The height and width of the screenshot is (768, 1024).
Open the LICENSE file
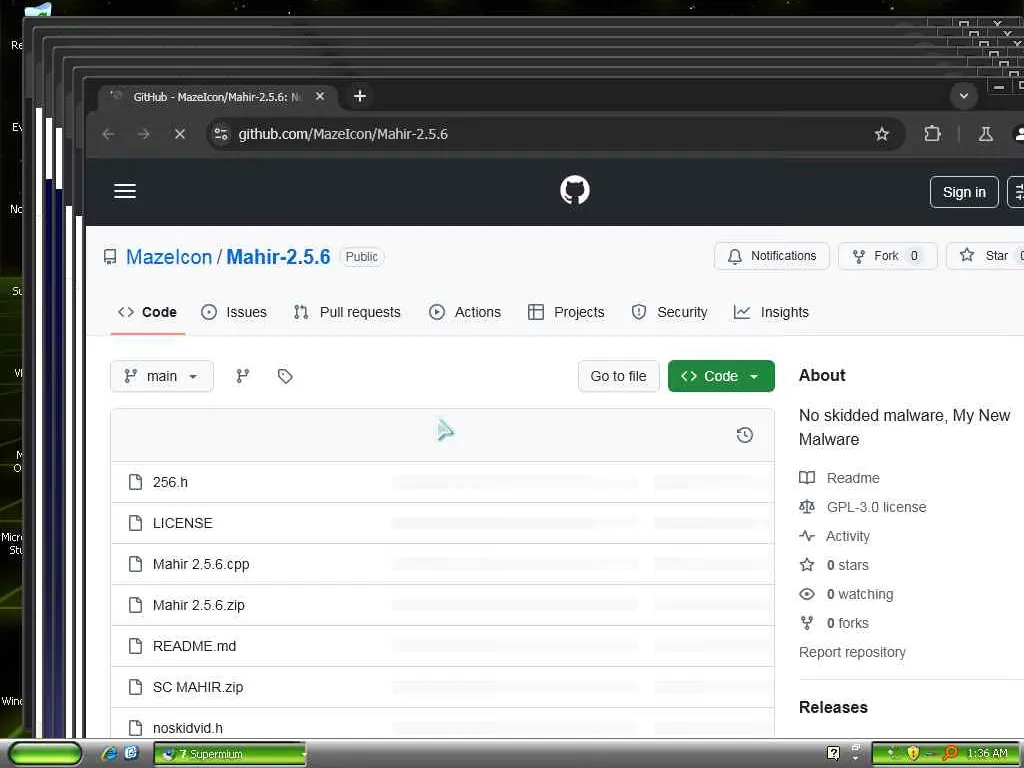pos(182,523)
